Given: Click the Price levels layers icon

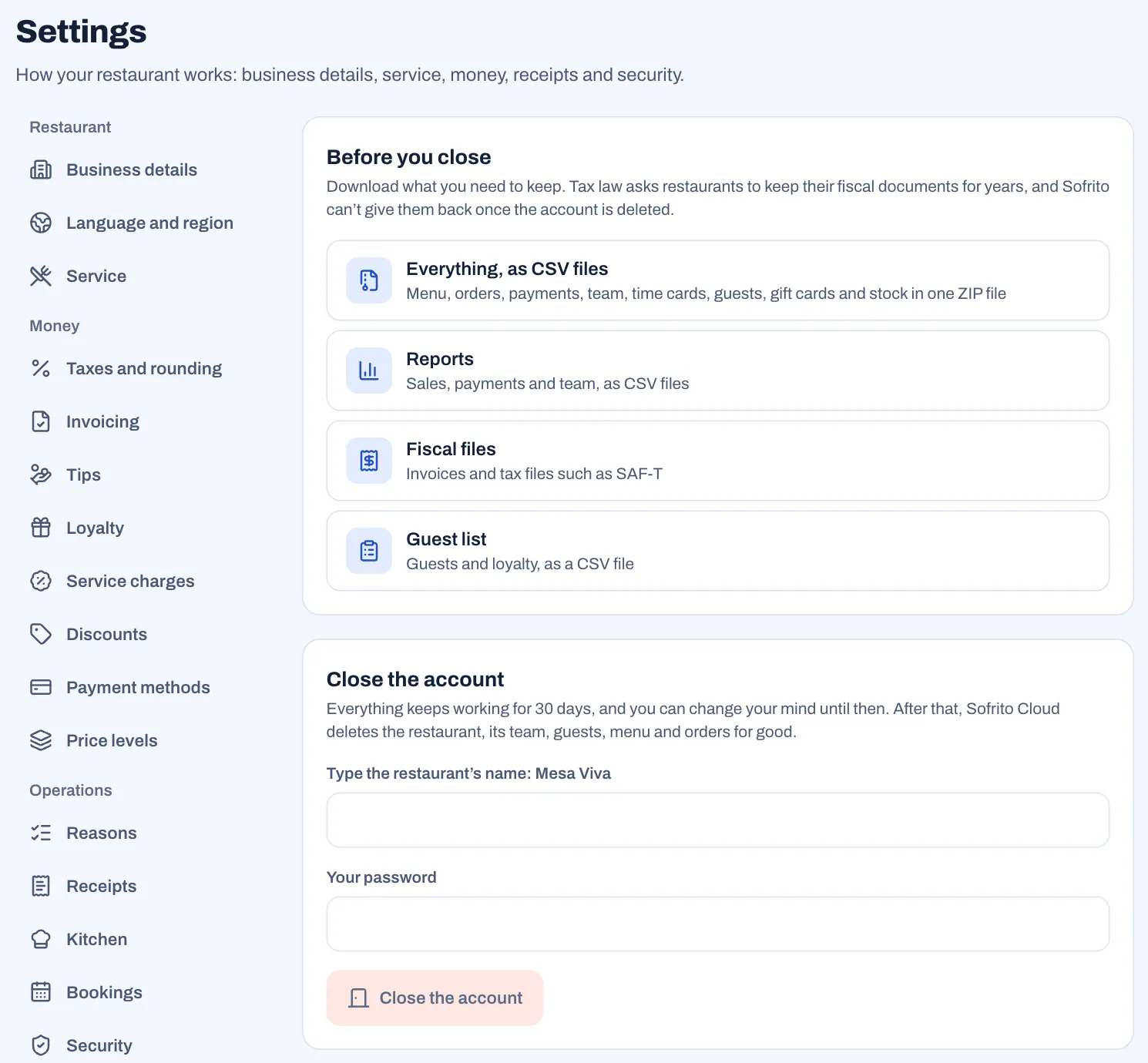Looking at the screenshot, I should click(41, 741).
